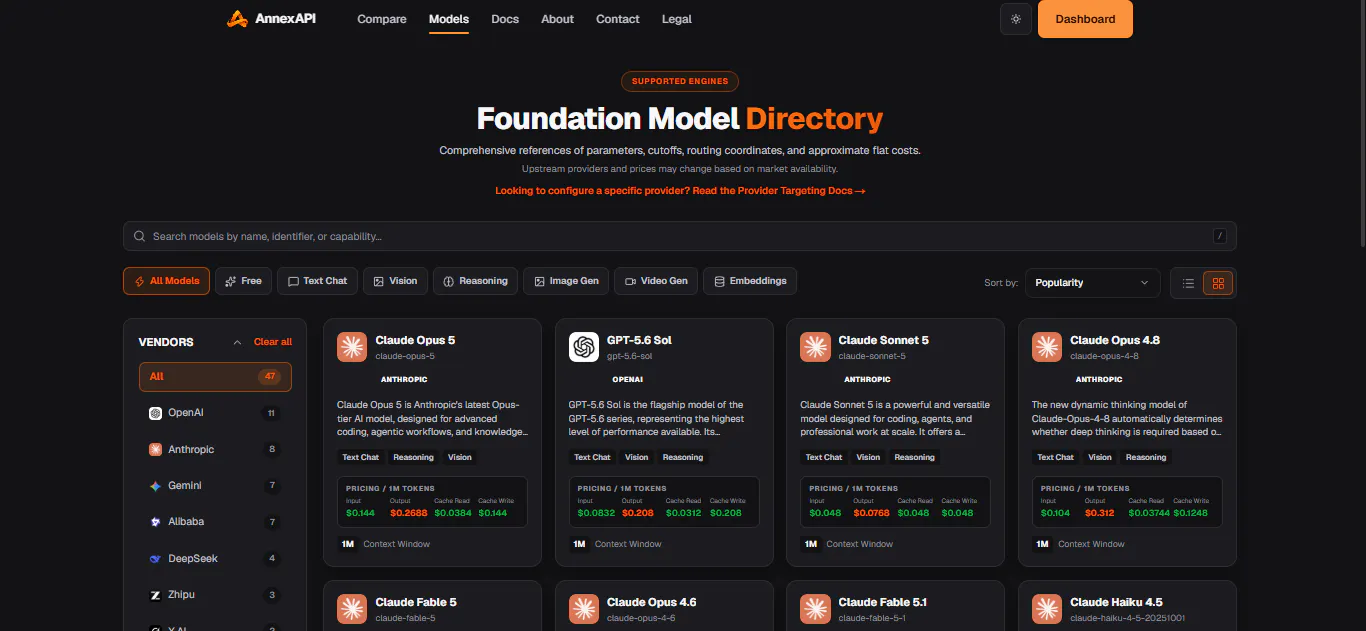The height and width of the screenshot is (631, 1366).
Task: Click Vision tag on GPT-5.6 Sol card
Action: pyautogui.click(x=637, y=457)
